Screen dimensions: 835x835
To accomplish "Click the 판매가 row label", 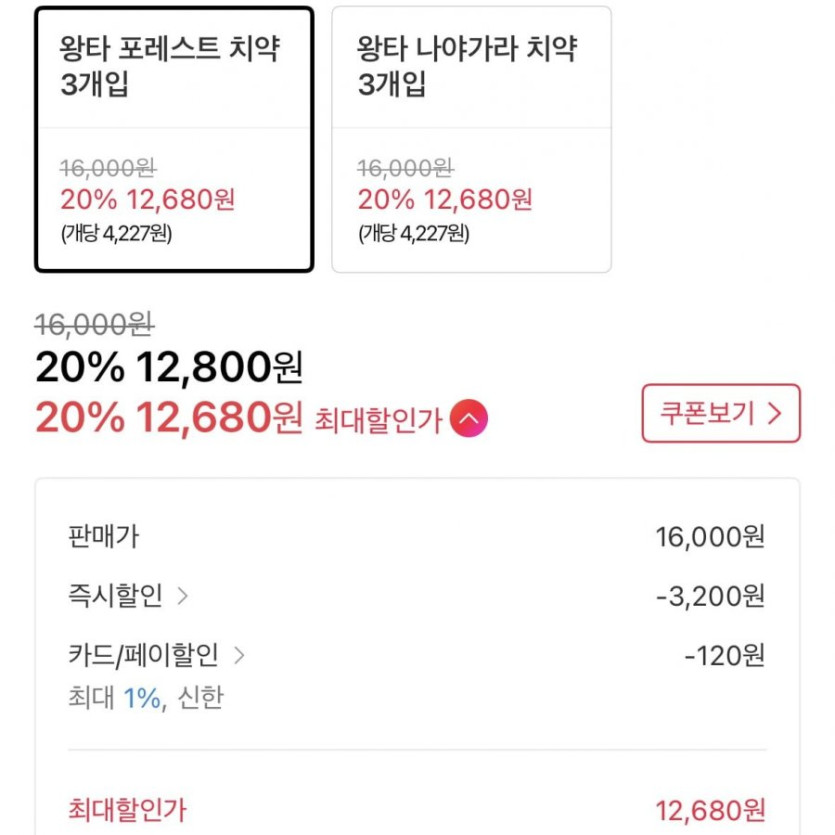I will click(x=103, y=537).
